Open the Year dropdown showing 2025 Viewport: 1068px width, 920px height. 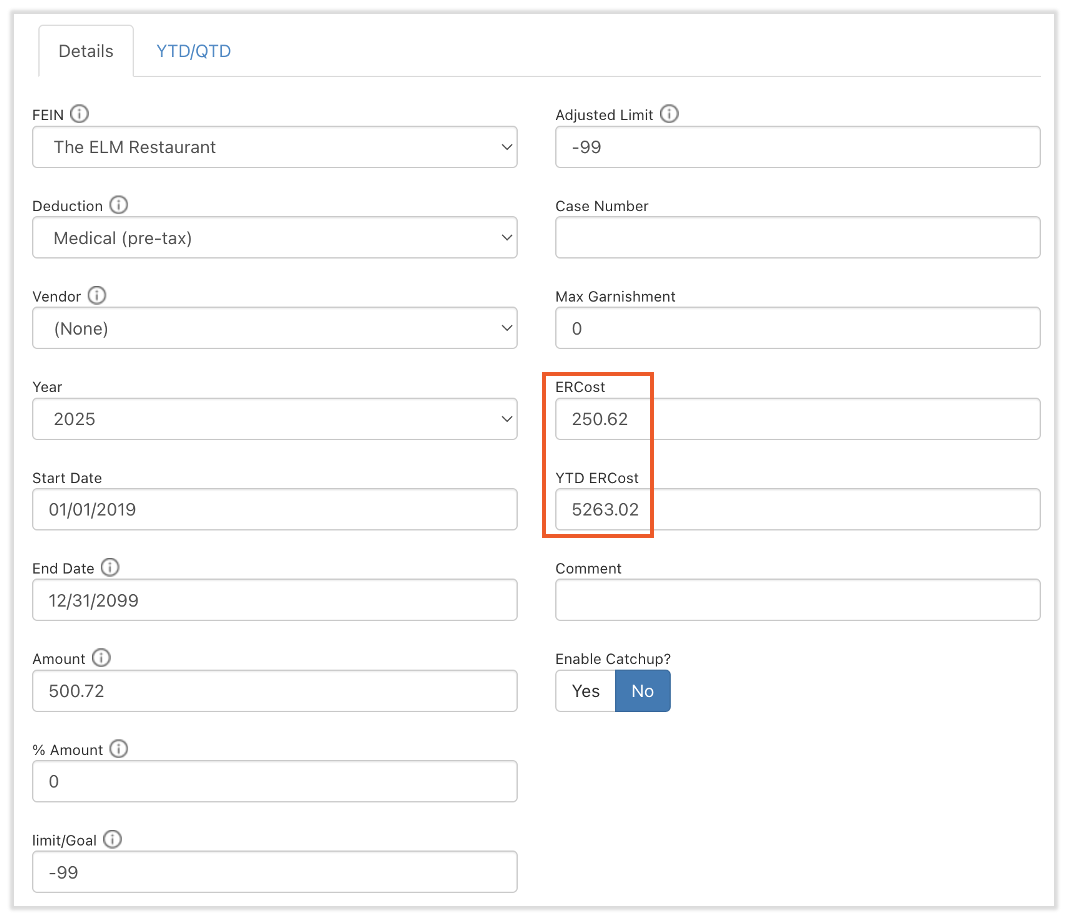pyautogui.click(x=274, y=419)
